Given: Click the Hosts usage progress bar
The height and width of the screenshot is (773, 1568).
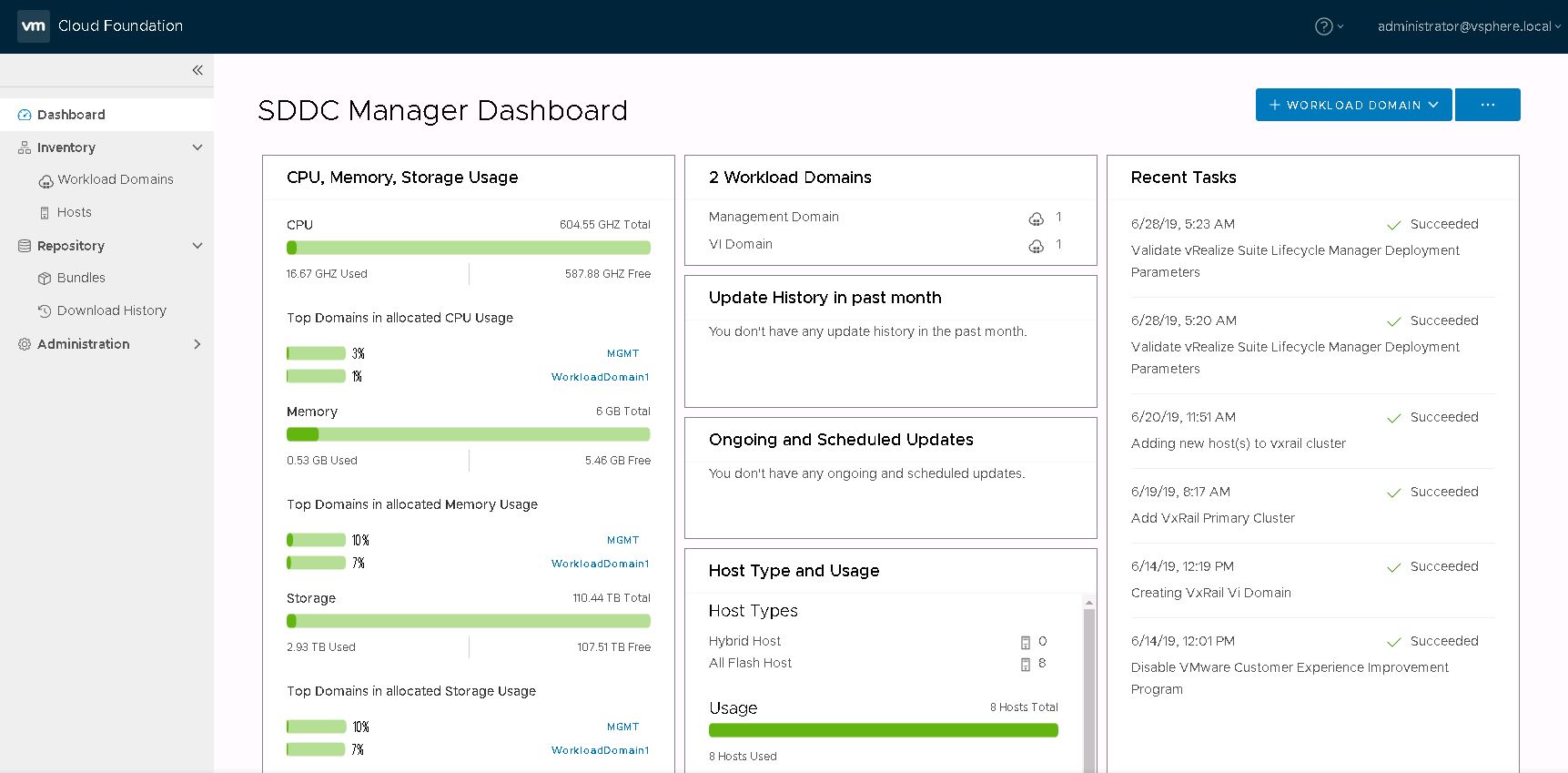Looking at the screenshot, I should (883, 730).
